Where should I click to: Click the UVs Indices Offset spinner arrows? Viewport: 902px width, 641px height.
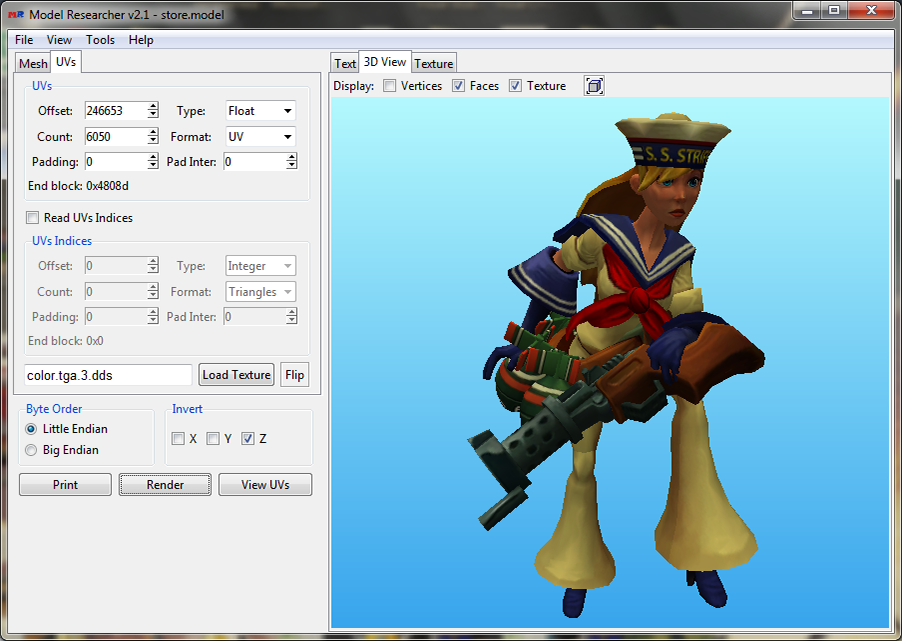pyautogui.click(x=153, y=266)
